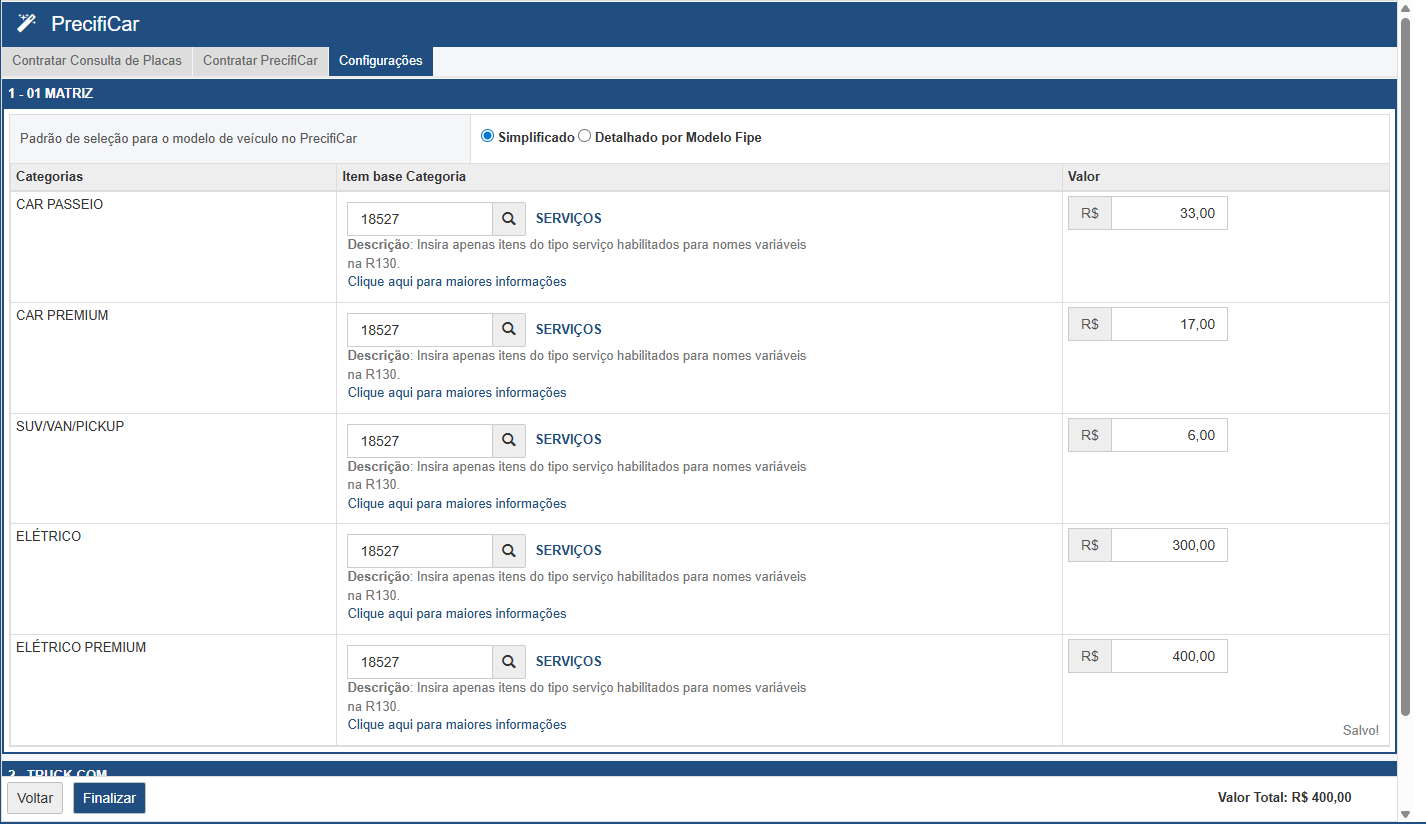1426x829 pixels.
Task: Click the search icon in ELÉTRICO row
Action: pos(509,551)
